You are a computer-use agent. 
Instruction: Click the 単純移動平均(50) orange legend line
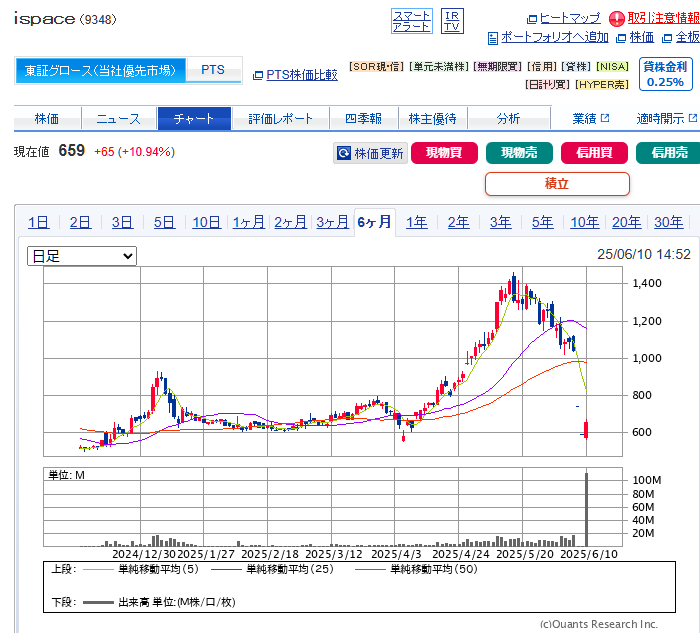point(370,570)
